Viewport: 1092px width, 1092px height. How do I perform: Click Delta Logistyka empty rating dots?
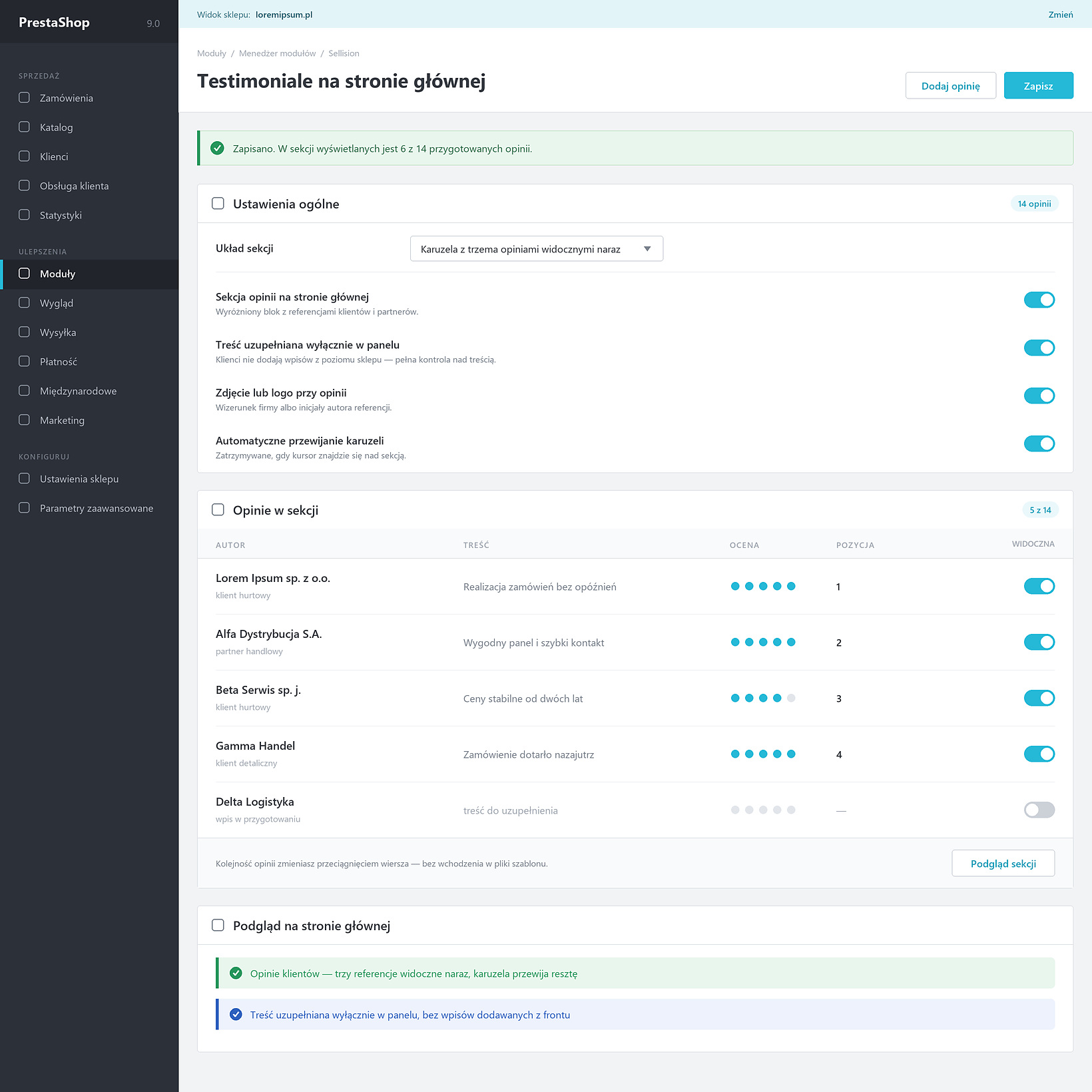coord(763,810)
